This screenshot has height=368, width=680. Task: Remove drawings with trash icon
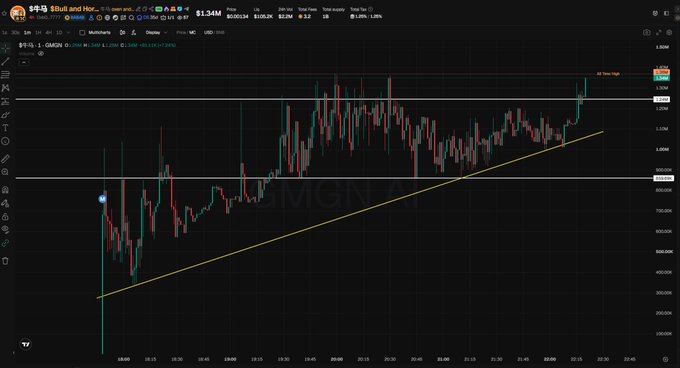pos(5,261)
